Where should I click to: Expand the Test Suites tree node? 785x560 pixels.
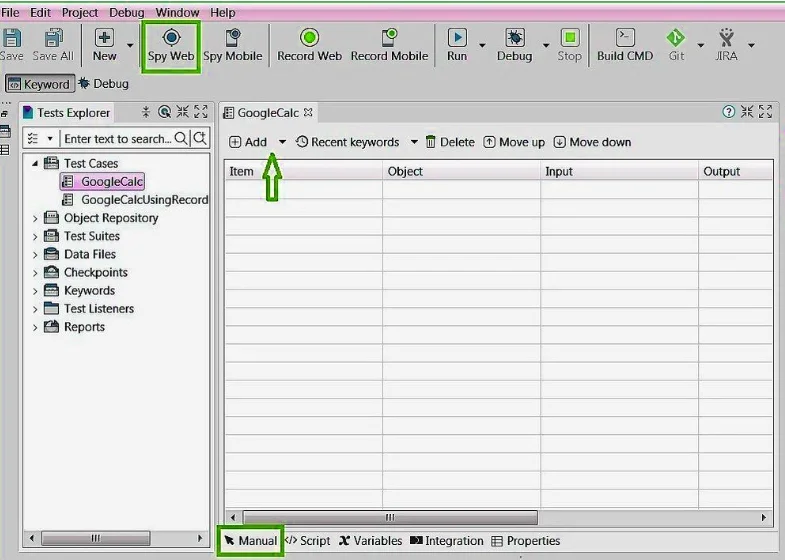tap(36, 236)
